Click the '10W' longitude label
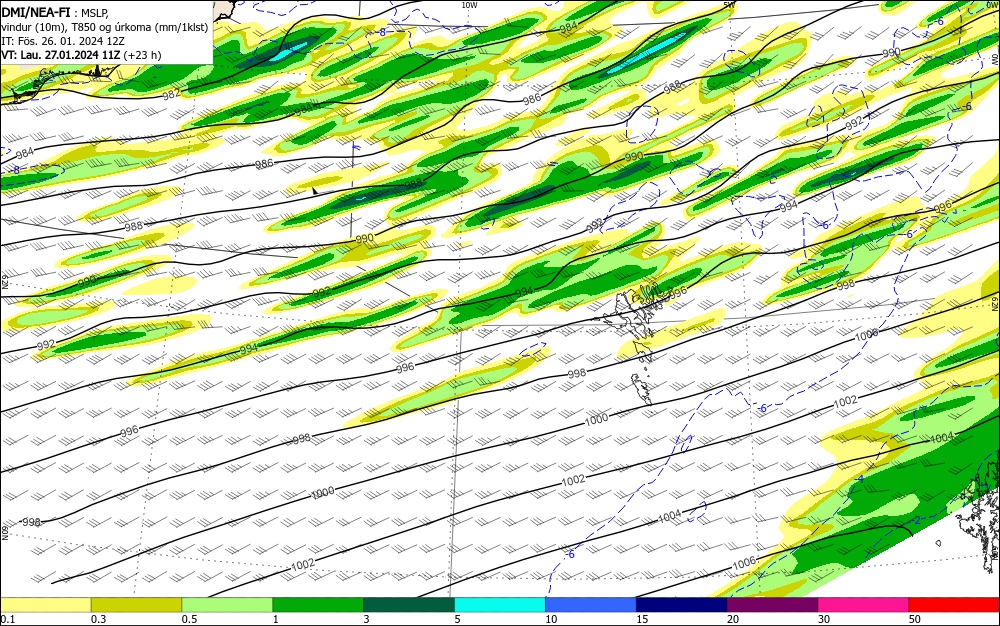1000x626 pixels. click(469, 5)
